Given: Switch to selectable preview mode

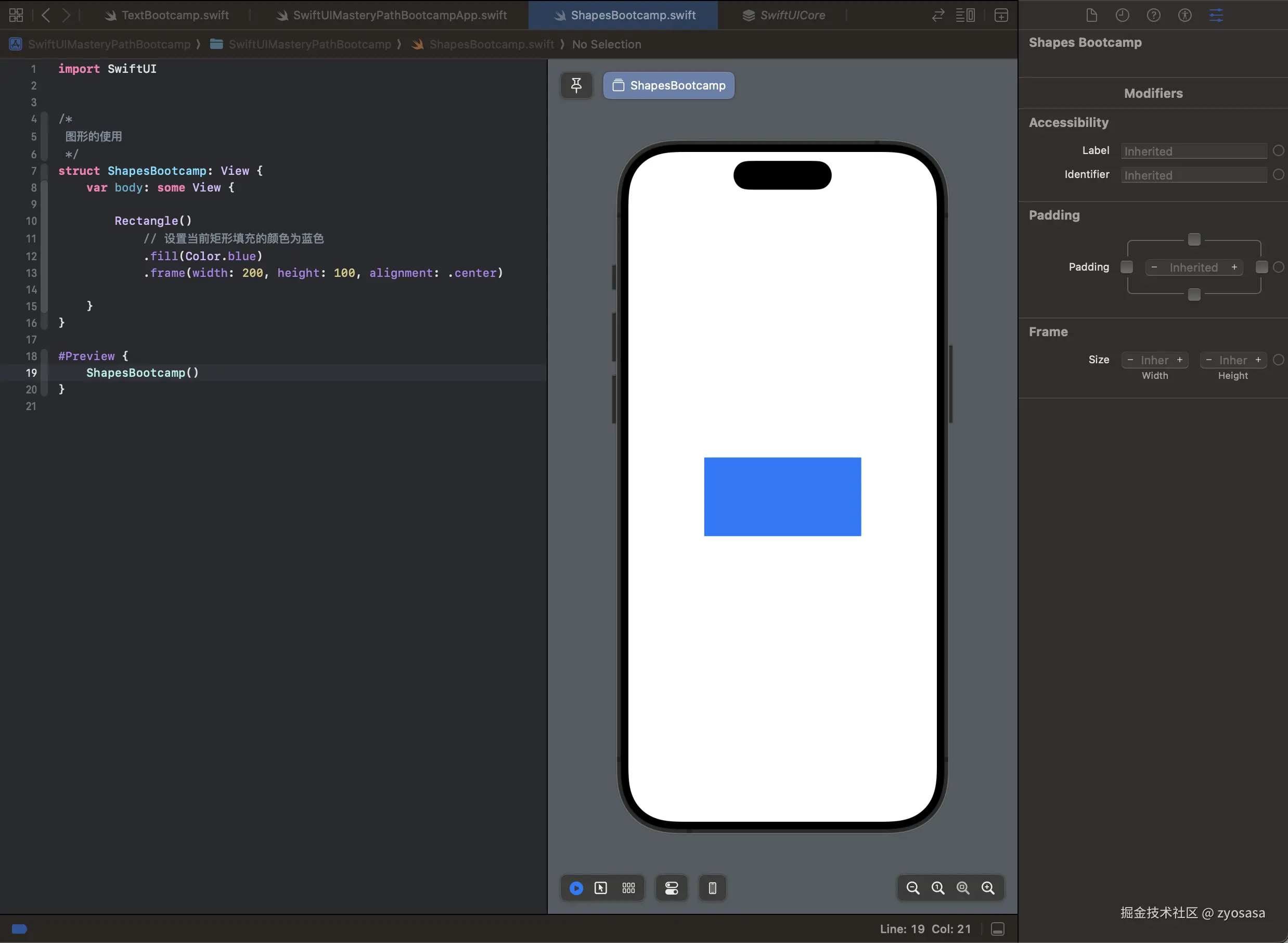Looking at the screenshot, I should pyautogui.click(x=601, y=888).
